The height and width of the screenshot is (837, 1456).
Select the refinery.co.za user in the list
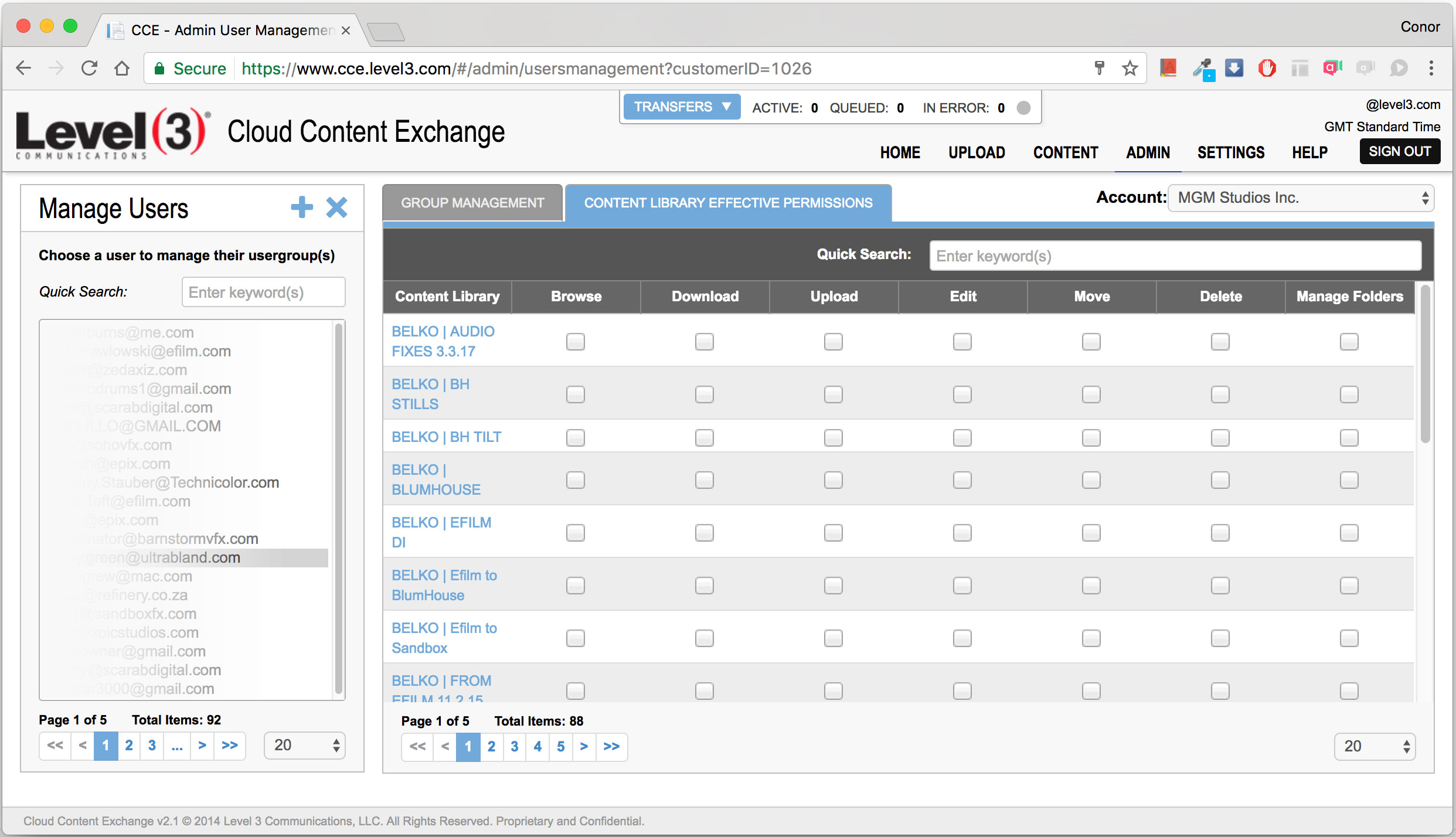pos(185,595)
